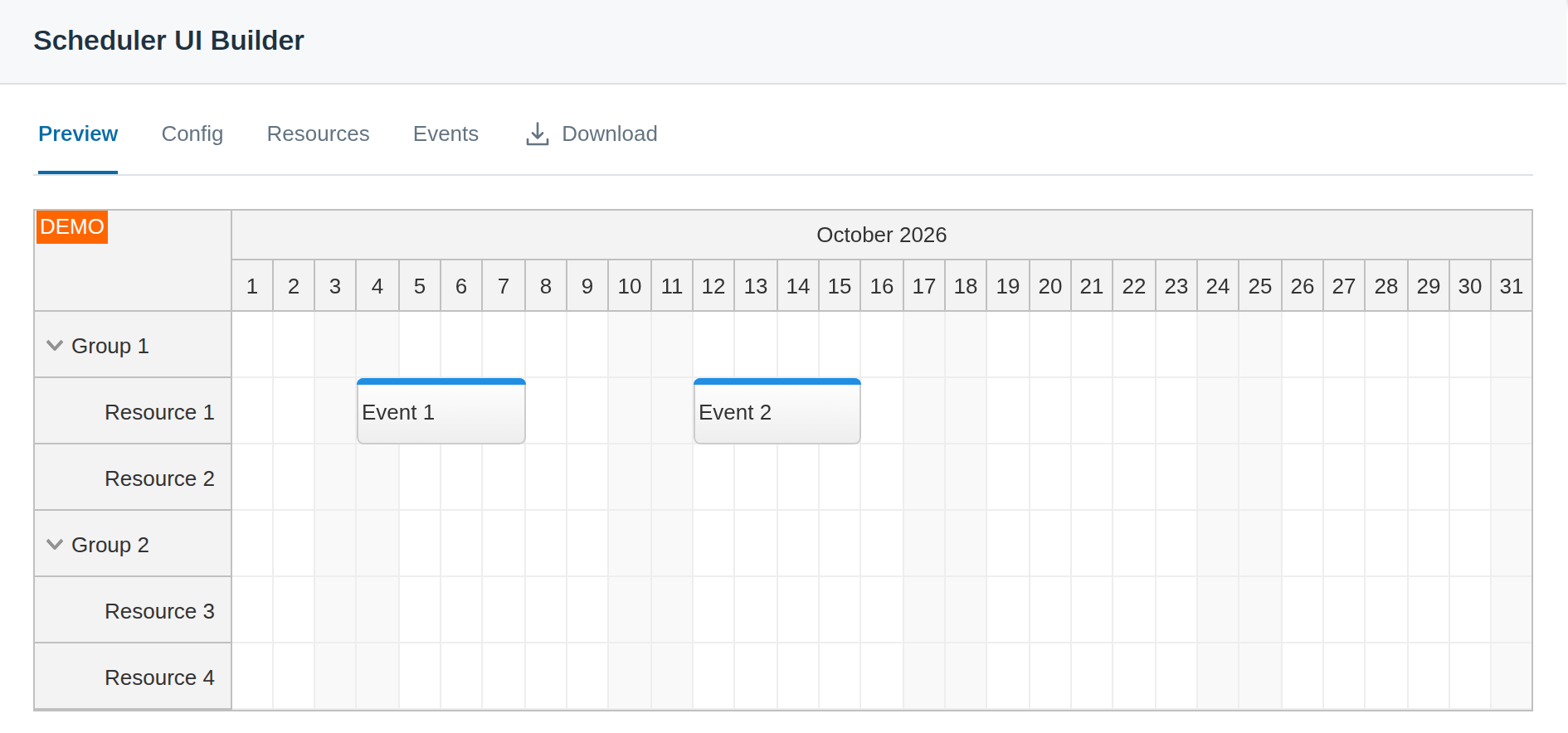Open the Resources tab
1568x733 pixels.
pos(318,133)
